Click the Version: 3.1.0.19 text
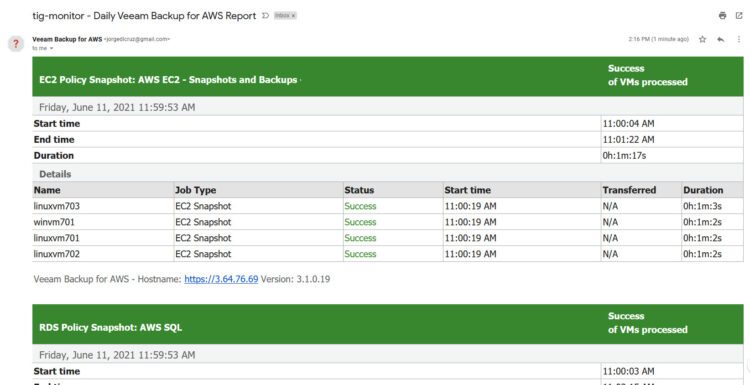This screenshot has width=750, height=385. click(x=295, y=279)
